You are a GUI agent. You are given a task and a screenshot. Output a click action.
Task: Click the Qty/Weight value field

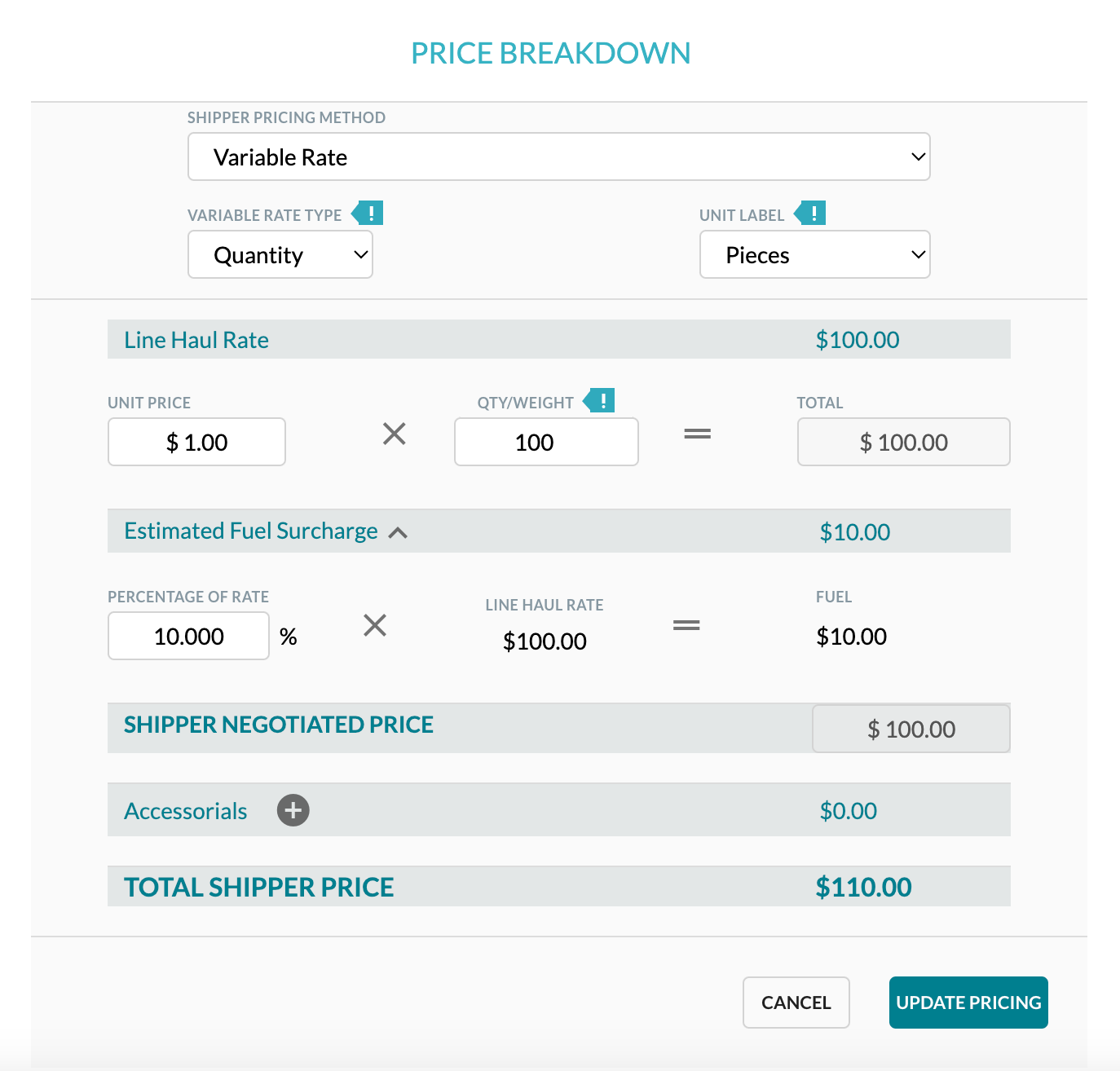coord(545,442)
